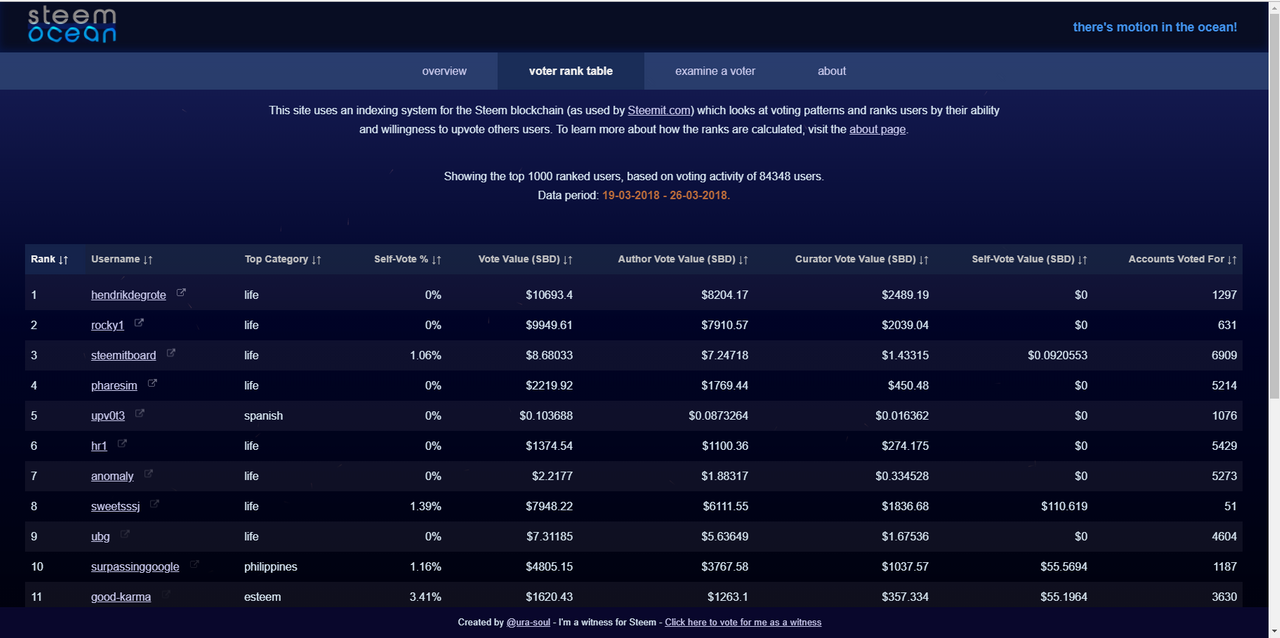Image resolution: width=1280 pixels, height=638 pixels.
Task: Sort table by Username column
Action: pos(122,259)
